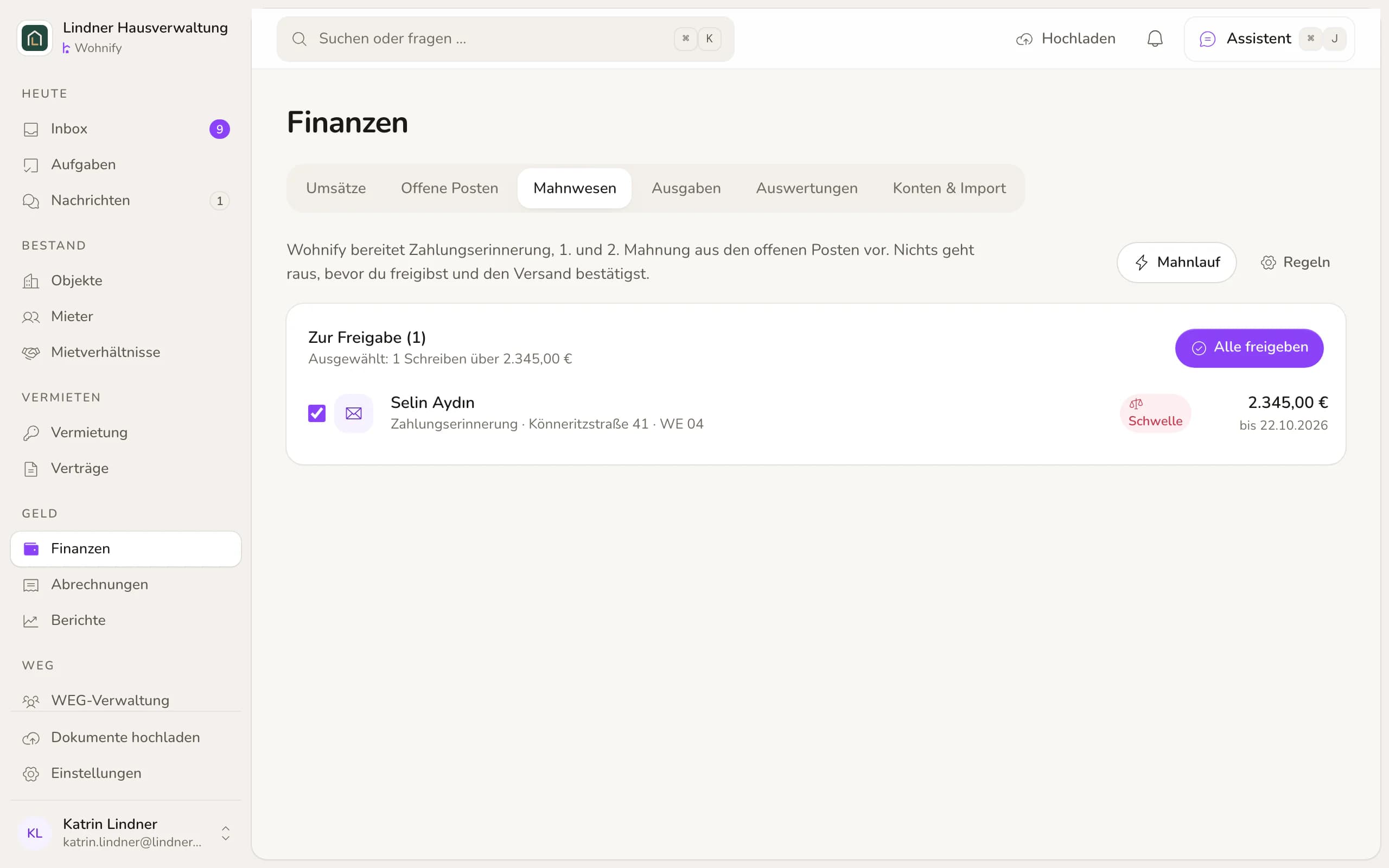
Task: Uncheck the Selin Aydın checkbox
Action: pyautogui.click(x=317, y=413)
